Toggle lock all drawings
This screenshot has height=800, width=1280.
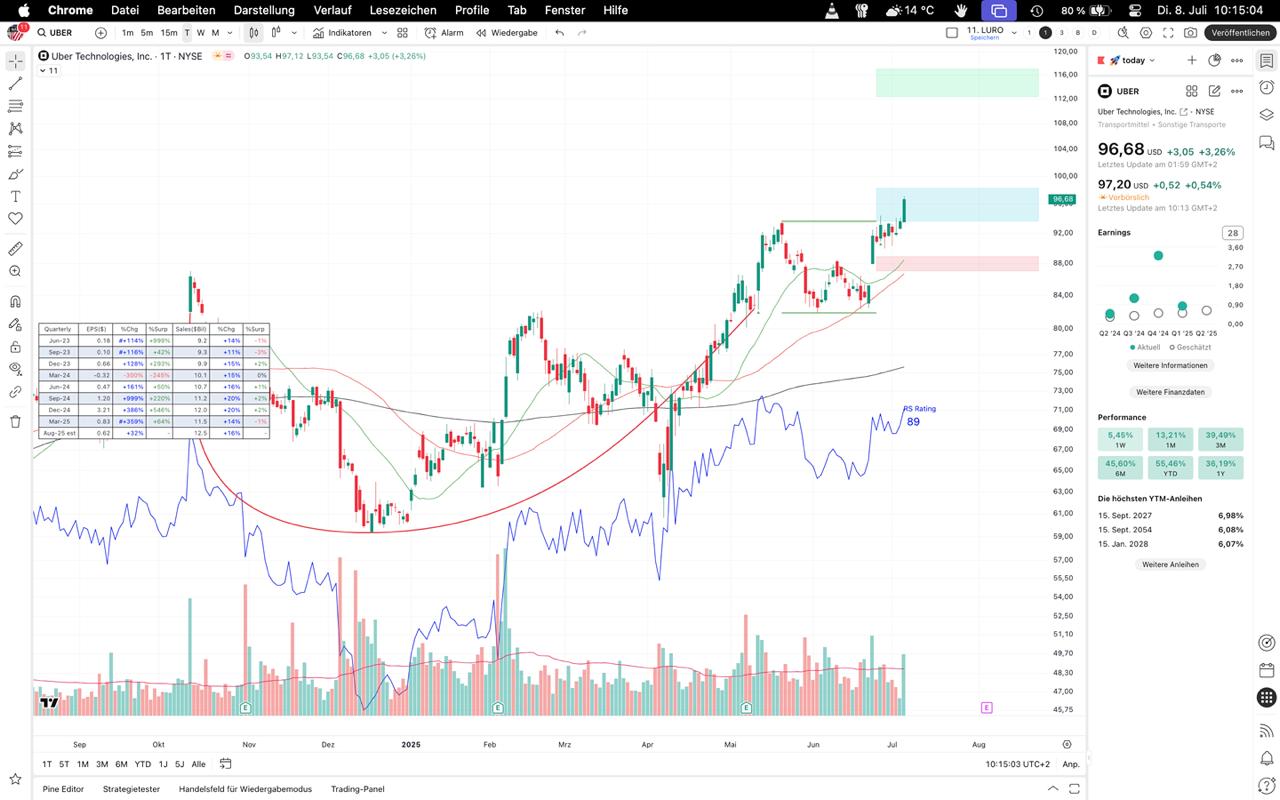point(15,347)
